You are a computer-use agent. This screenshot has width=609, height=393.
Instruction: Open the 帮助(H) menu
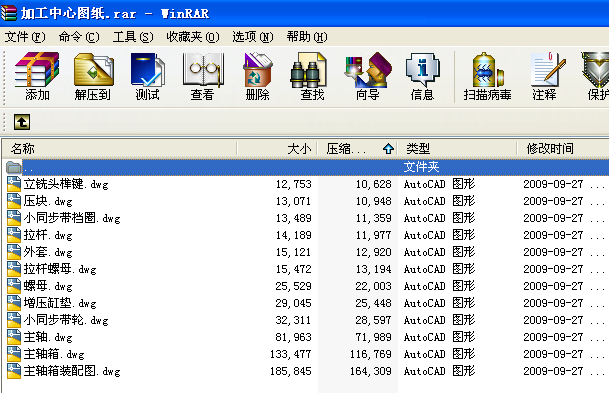307,37
